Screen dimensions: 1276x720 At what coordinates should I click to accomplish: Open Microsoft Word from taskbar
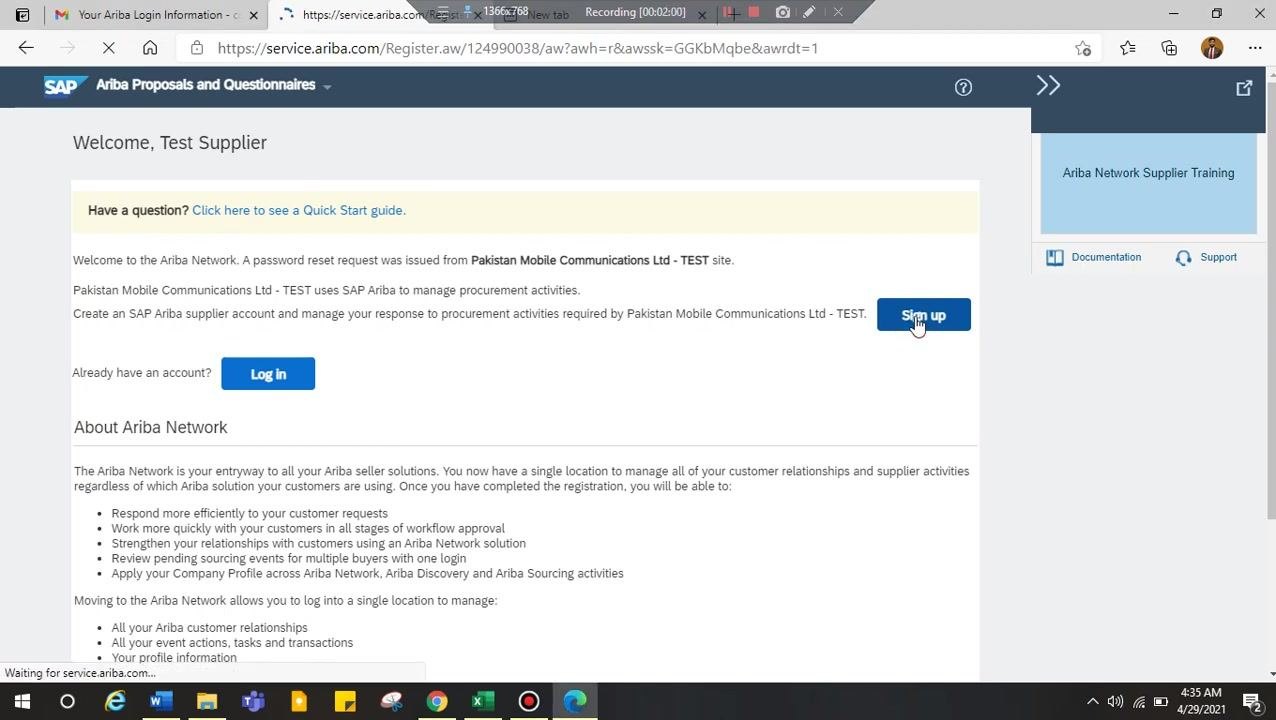coord(160,701)
